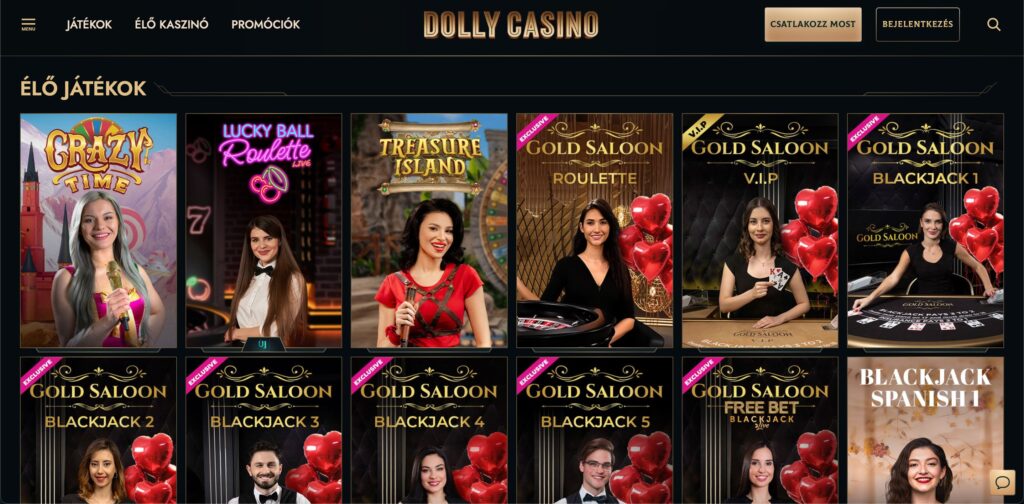Open the Treasure Island game tile
The image size is (1024, 504).
coord(429,230)
